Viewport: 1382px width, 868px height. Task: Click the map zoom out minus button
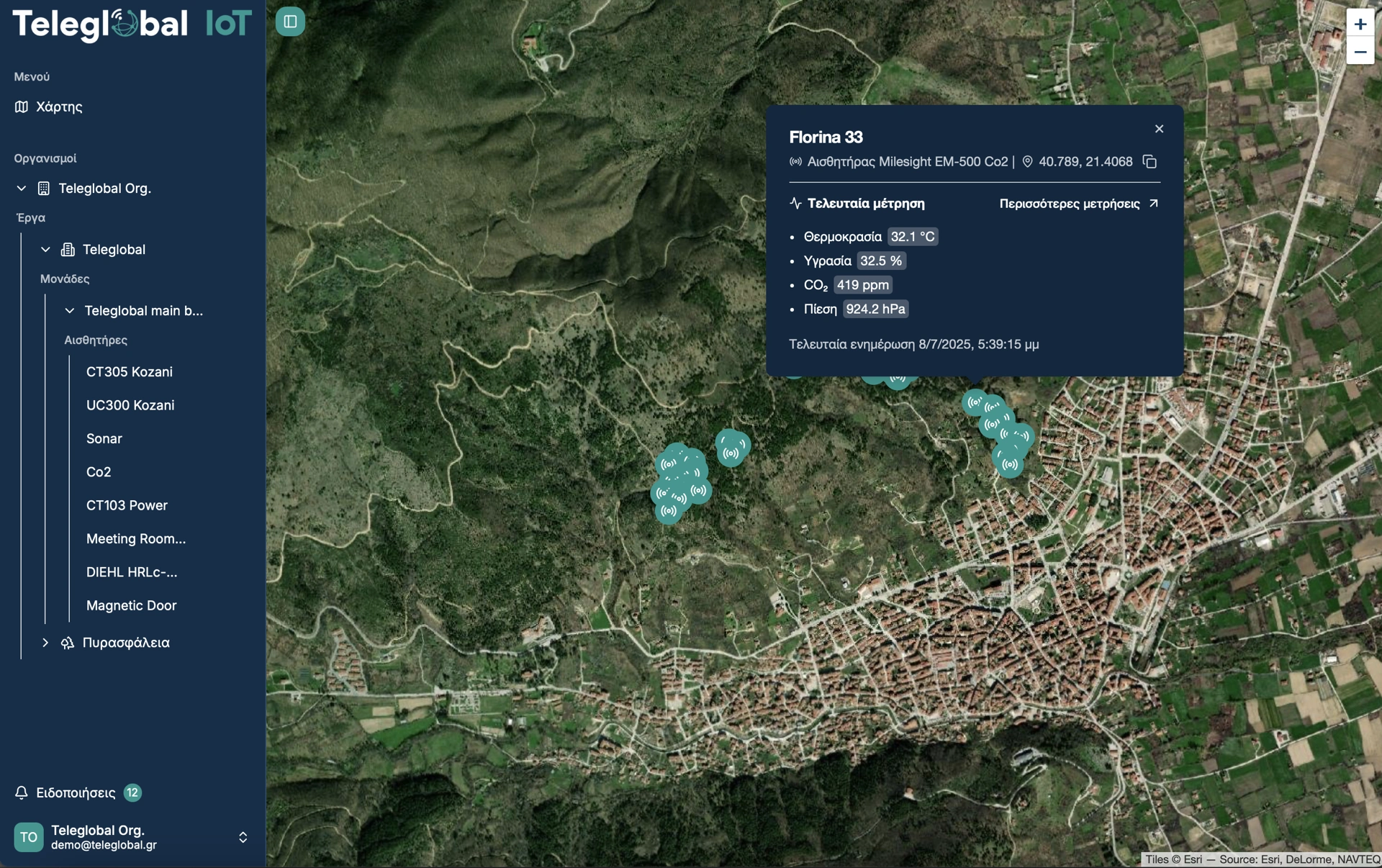point(1360,52)
